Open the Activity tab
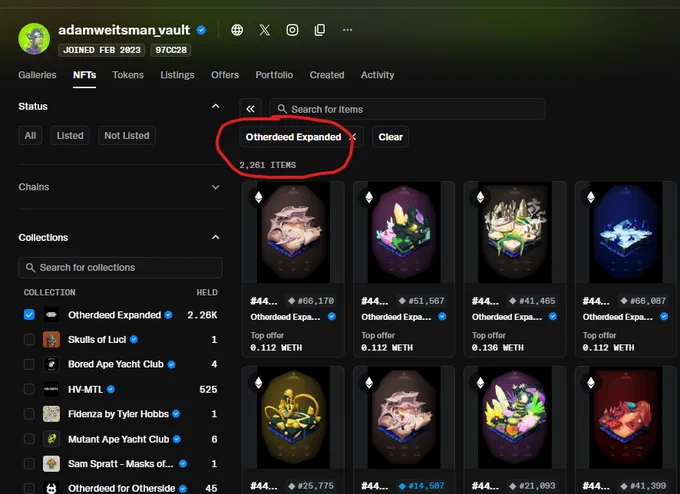This screenshot has width=680, height=494. [x=378, y=75]
